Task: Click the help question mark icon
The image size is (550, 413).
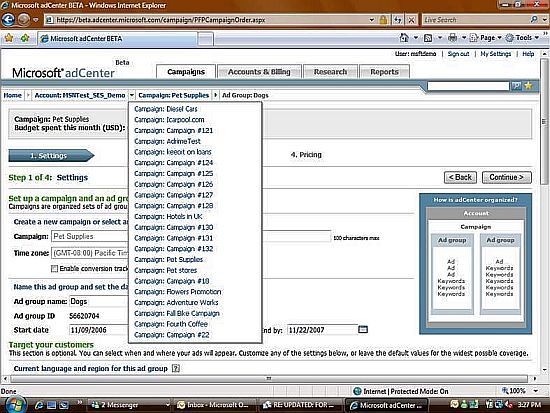Action: coord(176,368)
